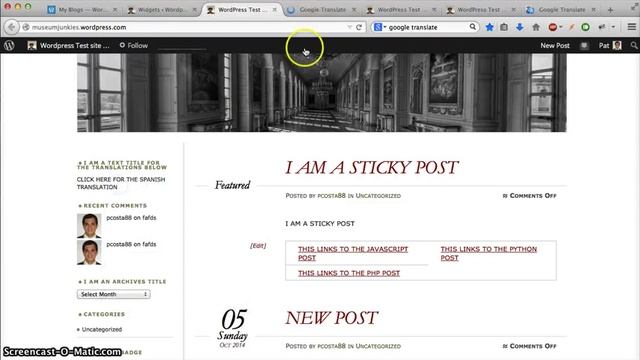Reload the page with the refresh icon
This screenshot has width=640, height=360.
click(359, 27)
